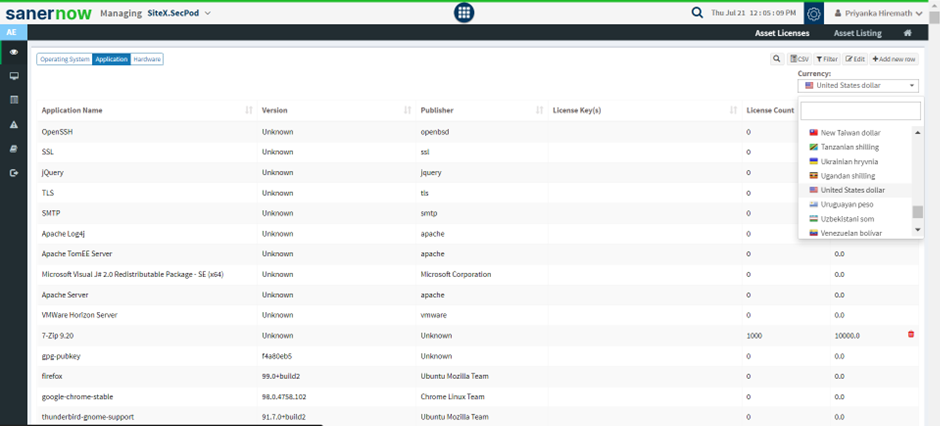Open Asset Licenses menu item
The width and height of the screenshot is (940, 426).
(782, 33)
